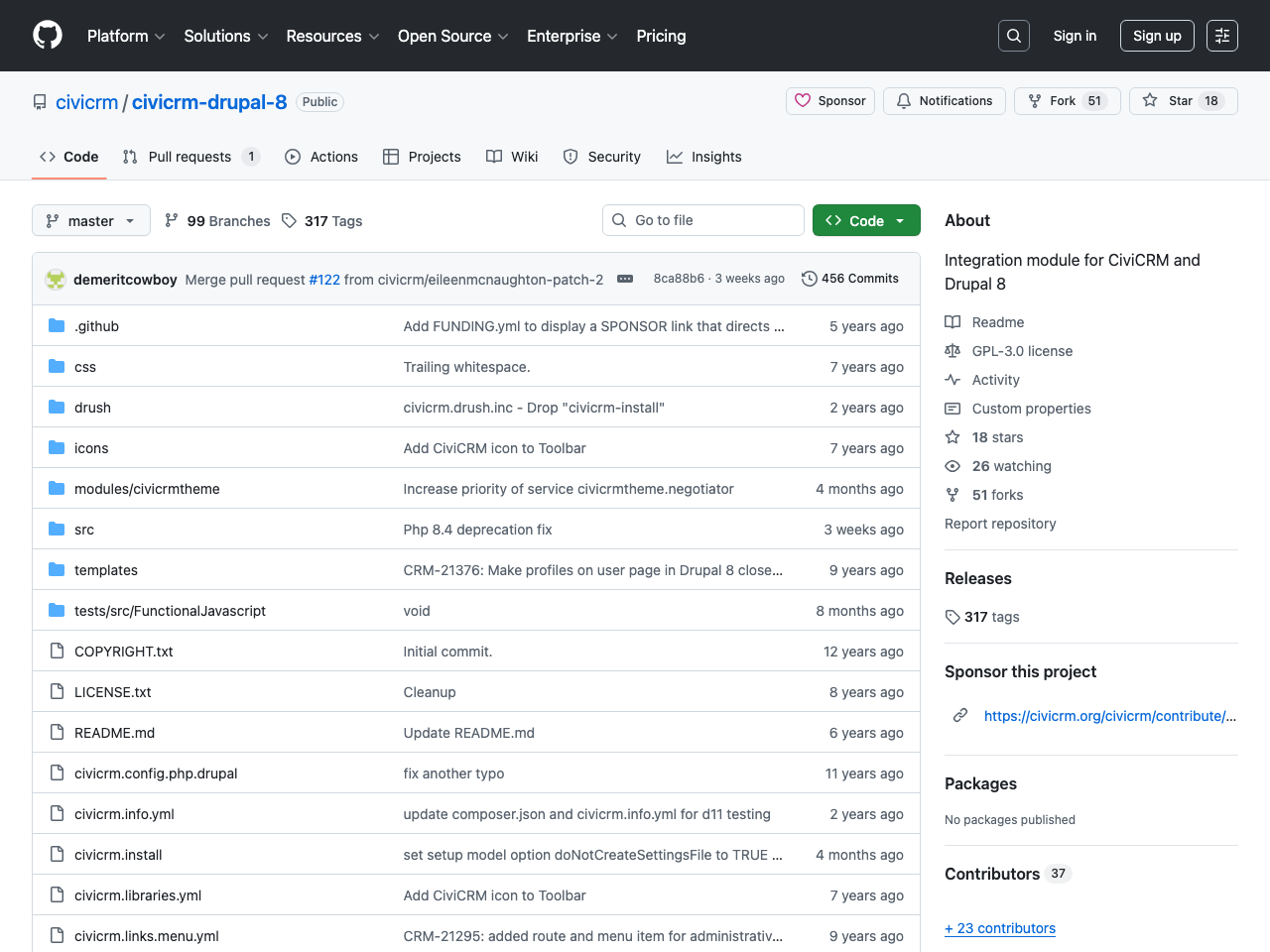Open the command palette icon near Sign up
This screenshot has width=1270, height=952.
click(1221, 36)
